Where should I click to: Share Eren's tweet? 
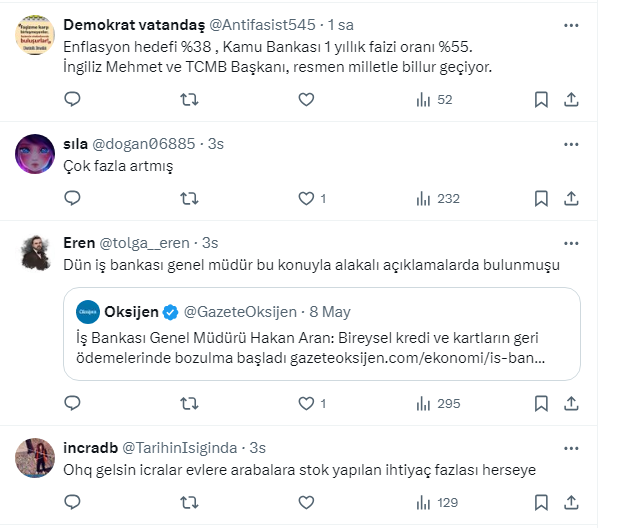(571, 403)
